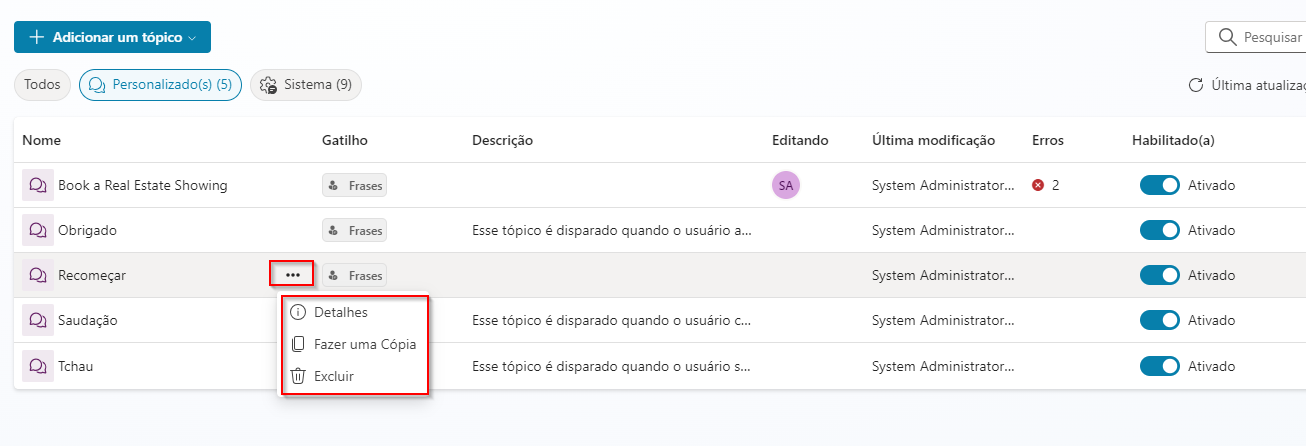Click the Saudação topic icon

click(38, 320)
